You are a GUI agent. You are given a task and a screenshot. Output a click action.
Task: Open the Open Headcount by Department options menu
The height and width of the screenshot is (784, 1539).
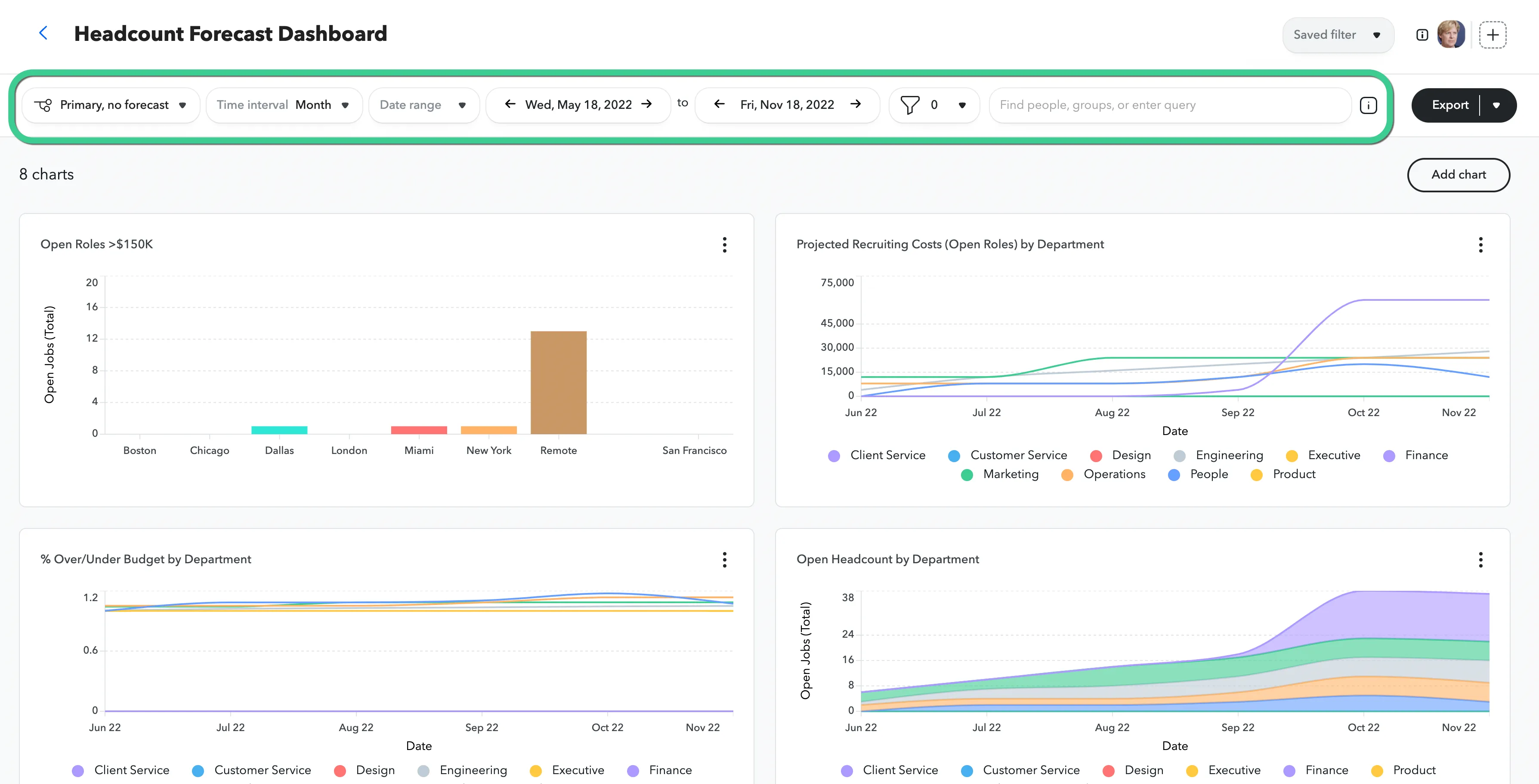coord(1480,559)
